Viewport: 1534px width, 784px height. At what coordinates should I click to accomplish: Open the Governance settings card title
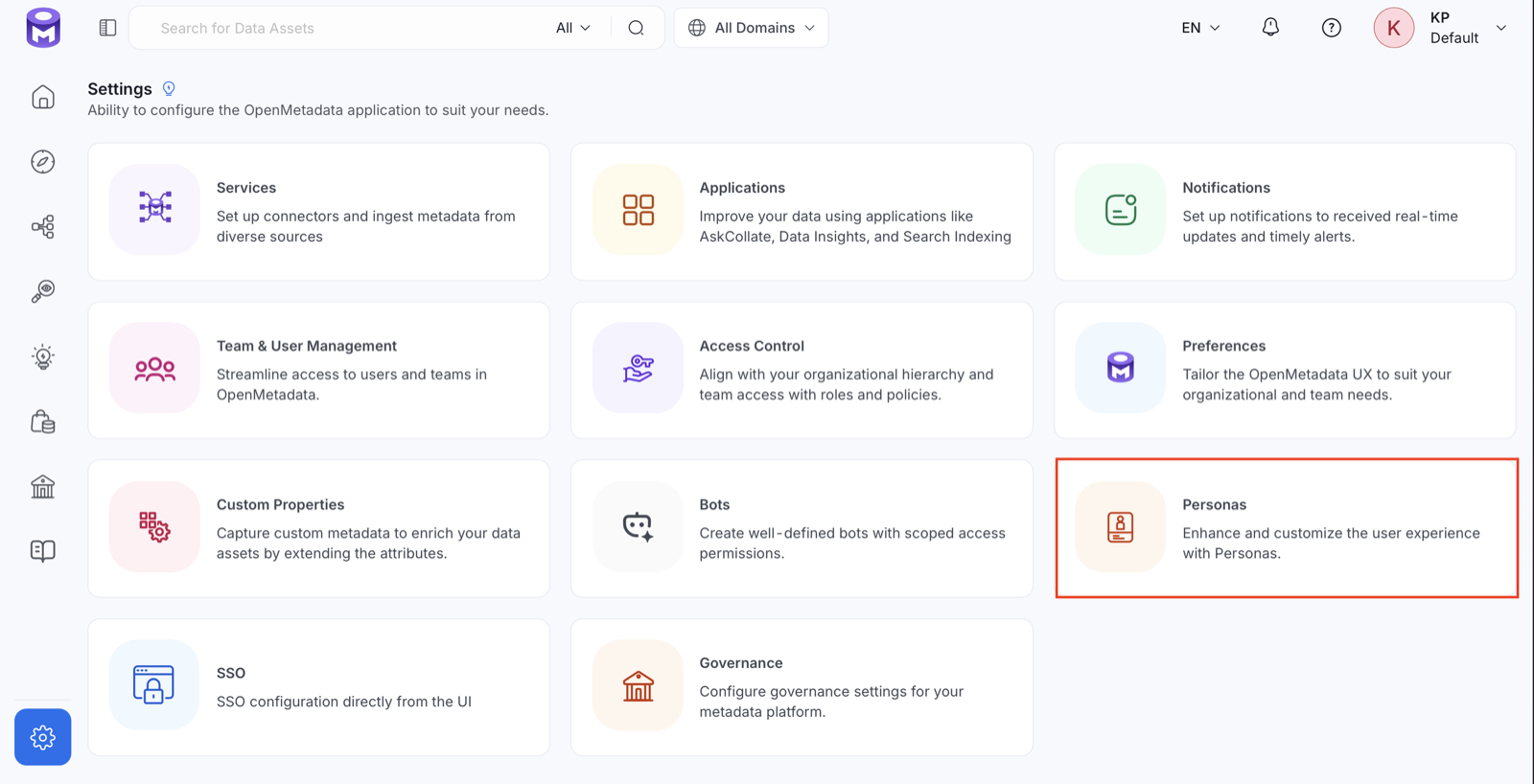click(741, 663)
